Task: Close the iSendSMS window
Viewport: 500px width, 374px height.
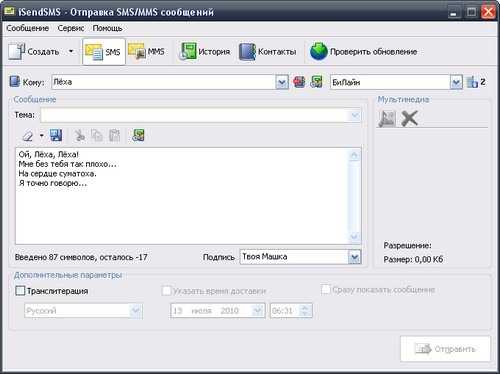Action: (x=488, y=13)
